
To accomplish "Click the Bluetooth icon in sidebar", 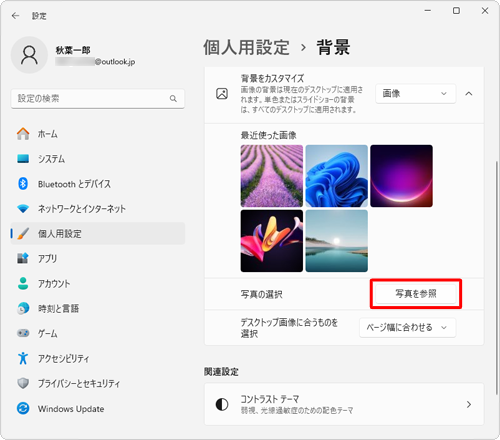I will coord(23,184).
